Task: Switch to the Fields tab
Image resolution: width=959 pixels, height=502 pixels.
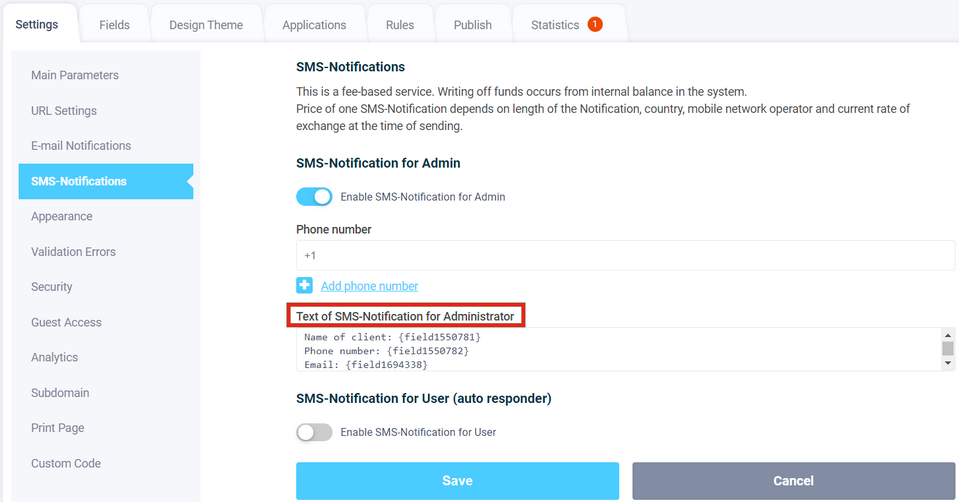Action: click(x=114, y=25)
